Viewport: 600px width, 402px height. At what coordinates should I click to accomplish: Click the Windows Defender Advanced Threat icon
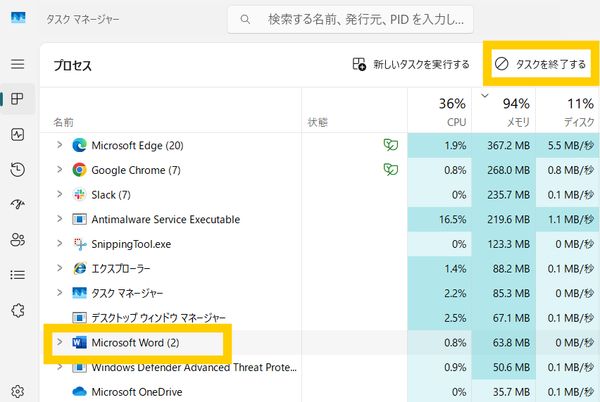pyautogui.click(x=79, y=367)
